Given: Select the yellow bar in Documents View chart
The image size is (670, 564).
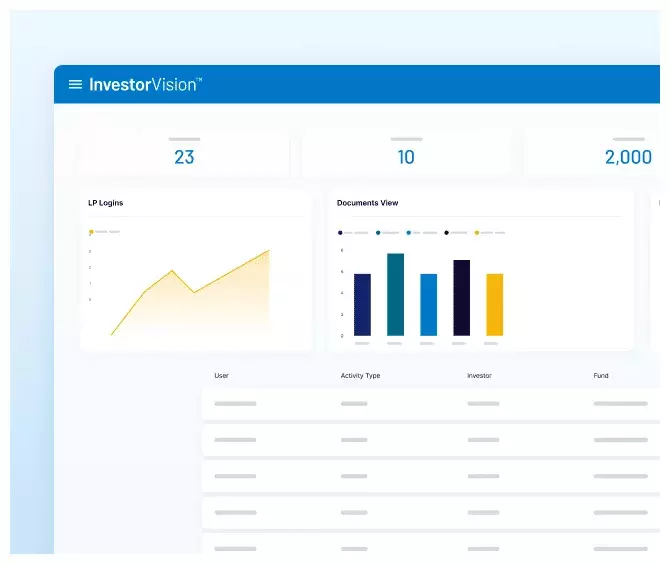Looking at the screenshot, I should tap(494, 305).
